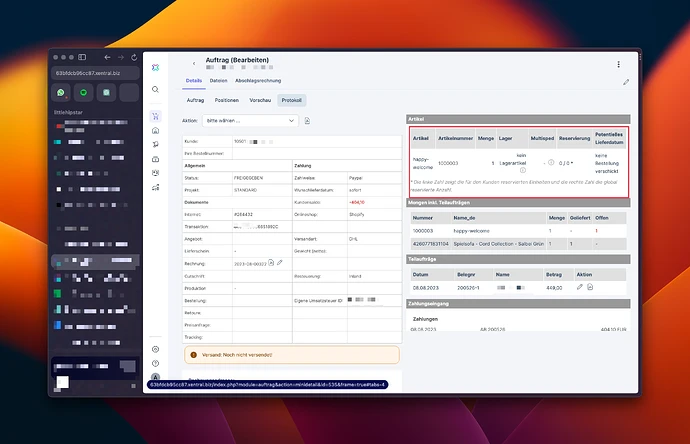Open the PDF document icon next to Aktion
The image size is (690, 444).
click(307, 121)
